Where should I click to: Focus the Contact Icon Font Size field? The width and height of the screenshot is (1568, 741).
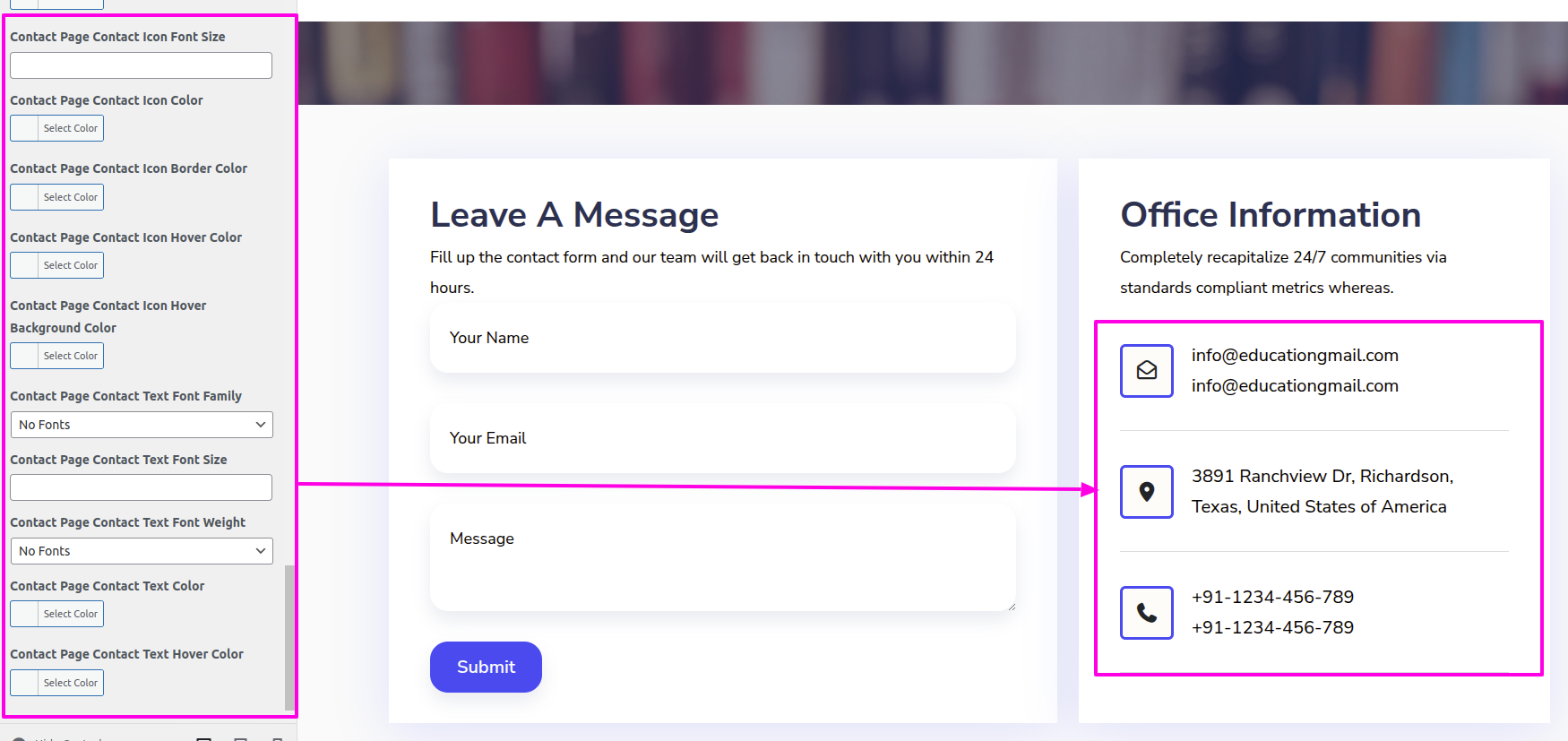142,65
